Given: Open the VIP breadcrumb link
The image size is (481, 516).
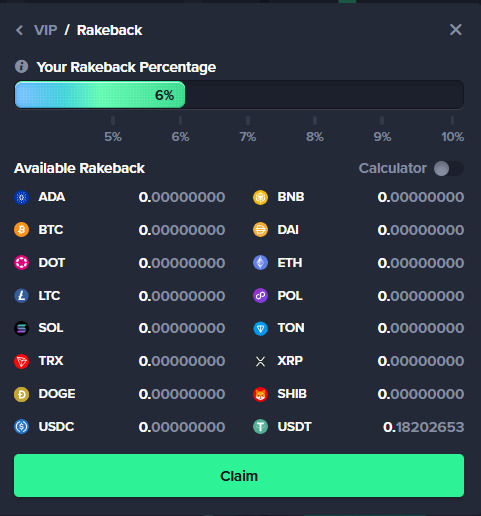Looking at the screenshot, I should [46, 30].
